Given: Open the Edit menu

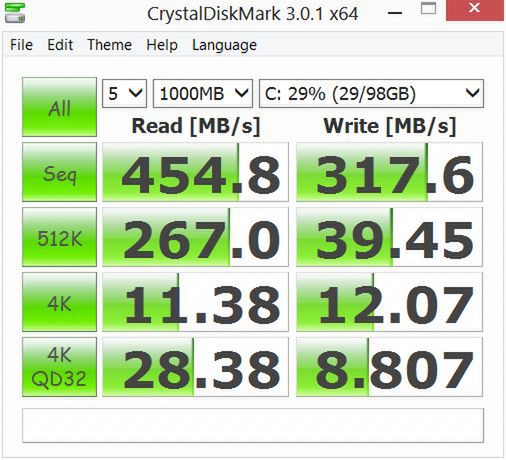Looking at the screenshot, I should (60, 45).
